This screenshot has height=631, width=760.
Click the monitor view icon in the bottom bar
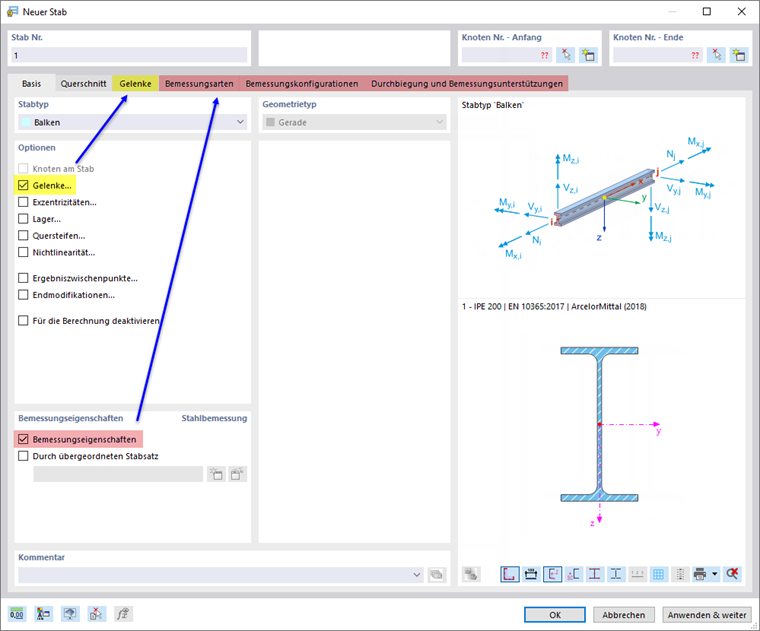point(70,614)
